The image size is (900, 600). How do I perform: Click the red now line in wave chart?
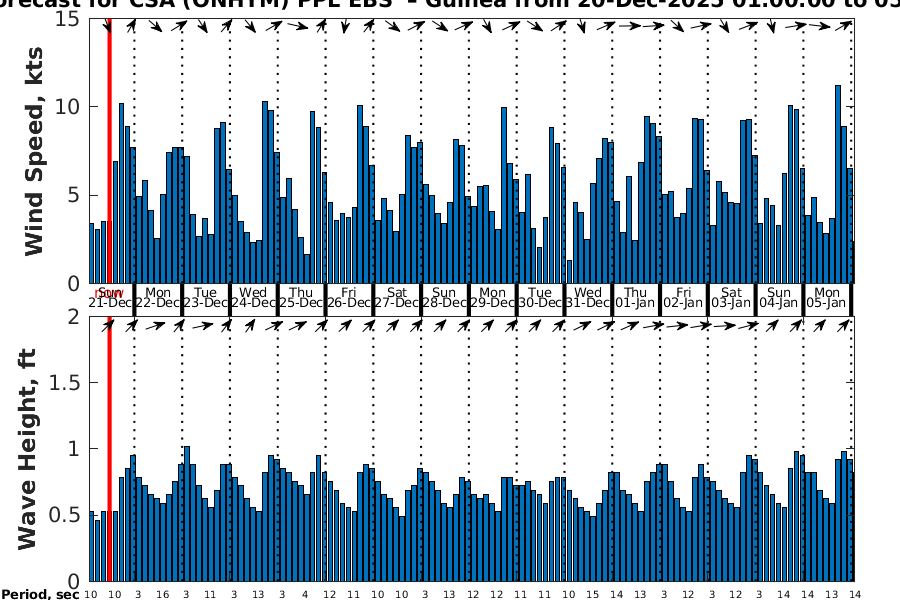(x=109, y=450)
